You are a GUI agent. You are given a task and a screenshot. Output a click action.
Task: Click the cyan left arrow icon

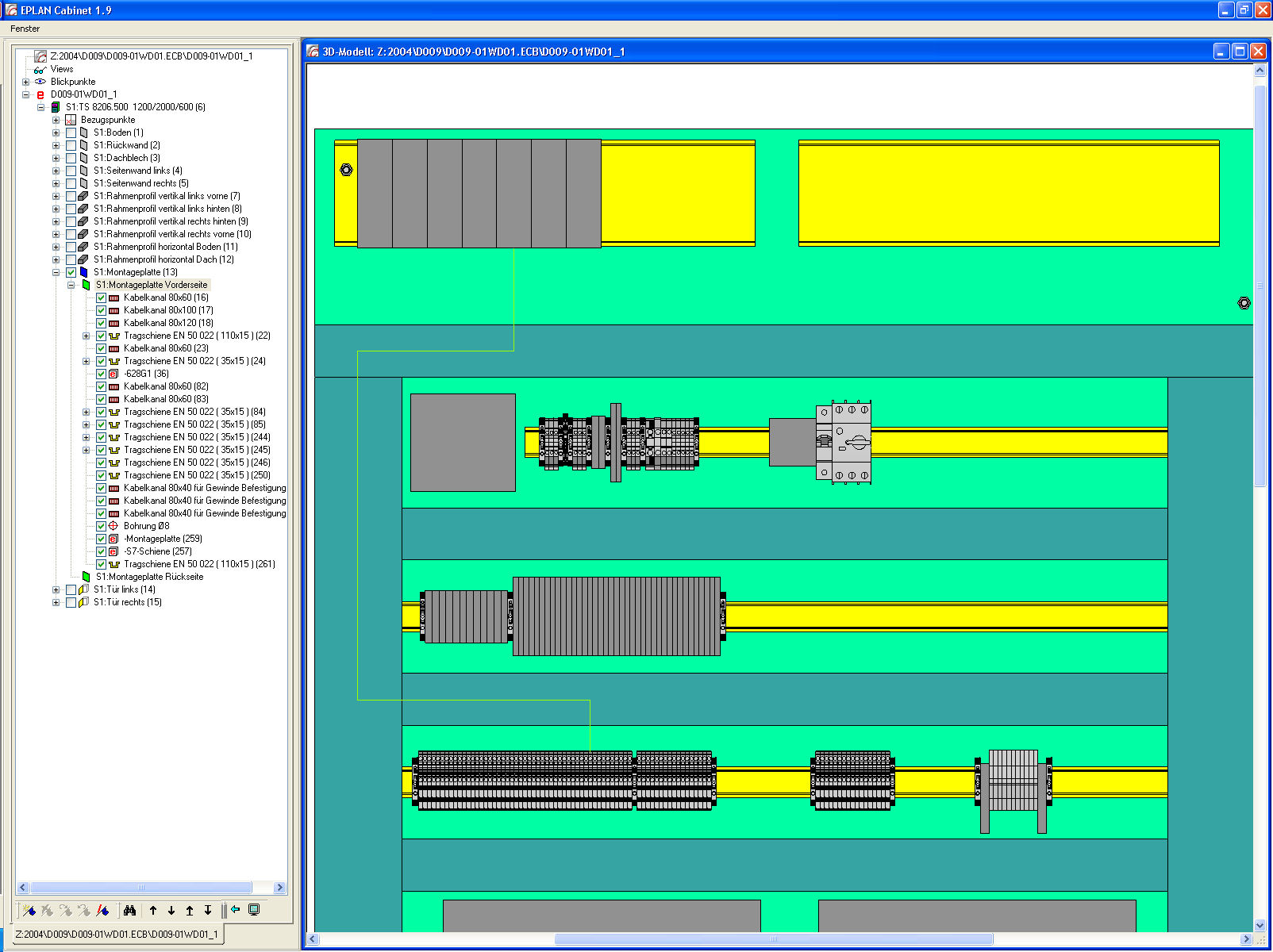tap(236, 910)
